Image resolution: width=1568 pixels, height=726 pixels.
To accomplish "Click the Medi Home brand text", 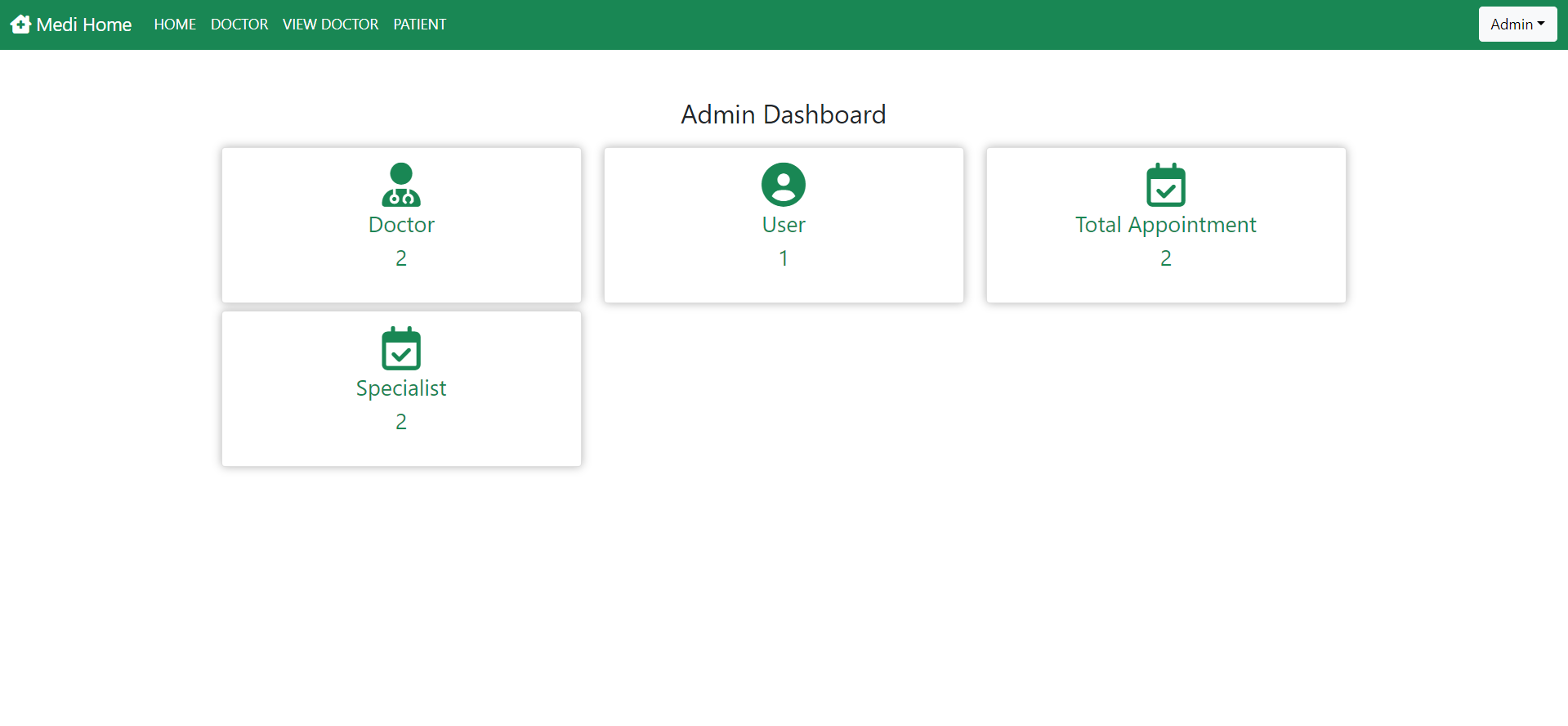I will click(x=84, y=25).
